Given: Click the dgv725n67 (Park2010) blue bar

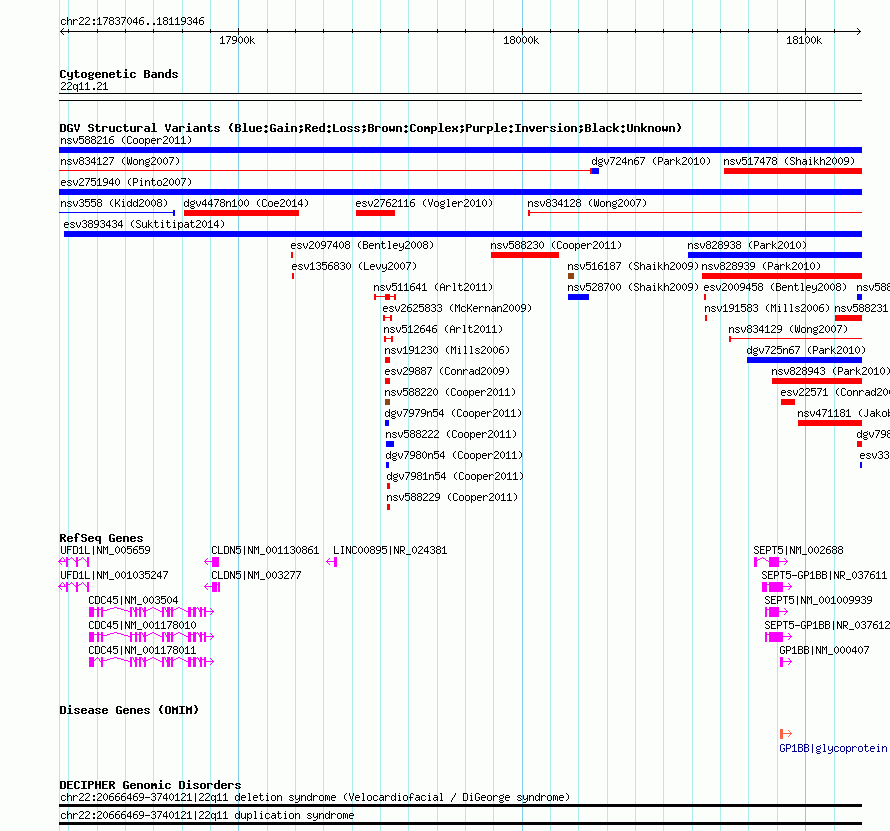Looking at the screenshot, I should (x=804, y=360).
